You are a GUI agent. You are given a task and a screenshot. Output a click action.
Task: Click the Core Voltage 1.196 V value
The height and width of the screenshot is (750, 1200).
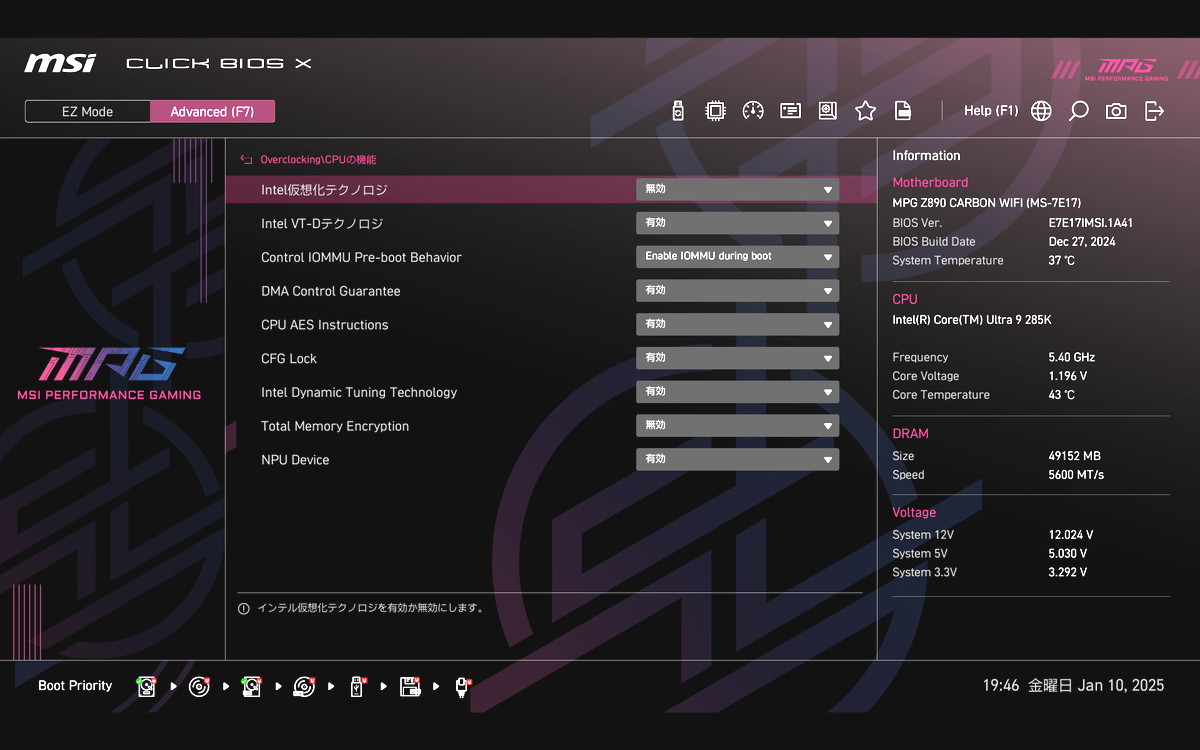coord(1068,376)
